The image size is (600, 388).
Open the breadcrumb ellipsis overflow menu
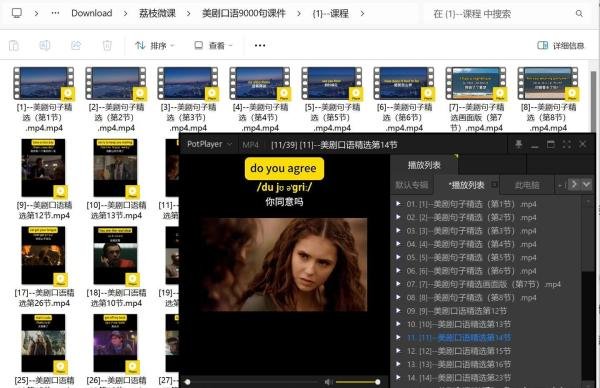coord(55,13)
